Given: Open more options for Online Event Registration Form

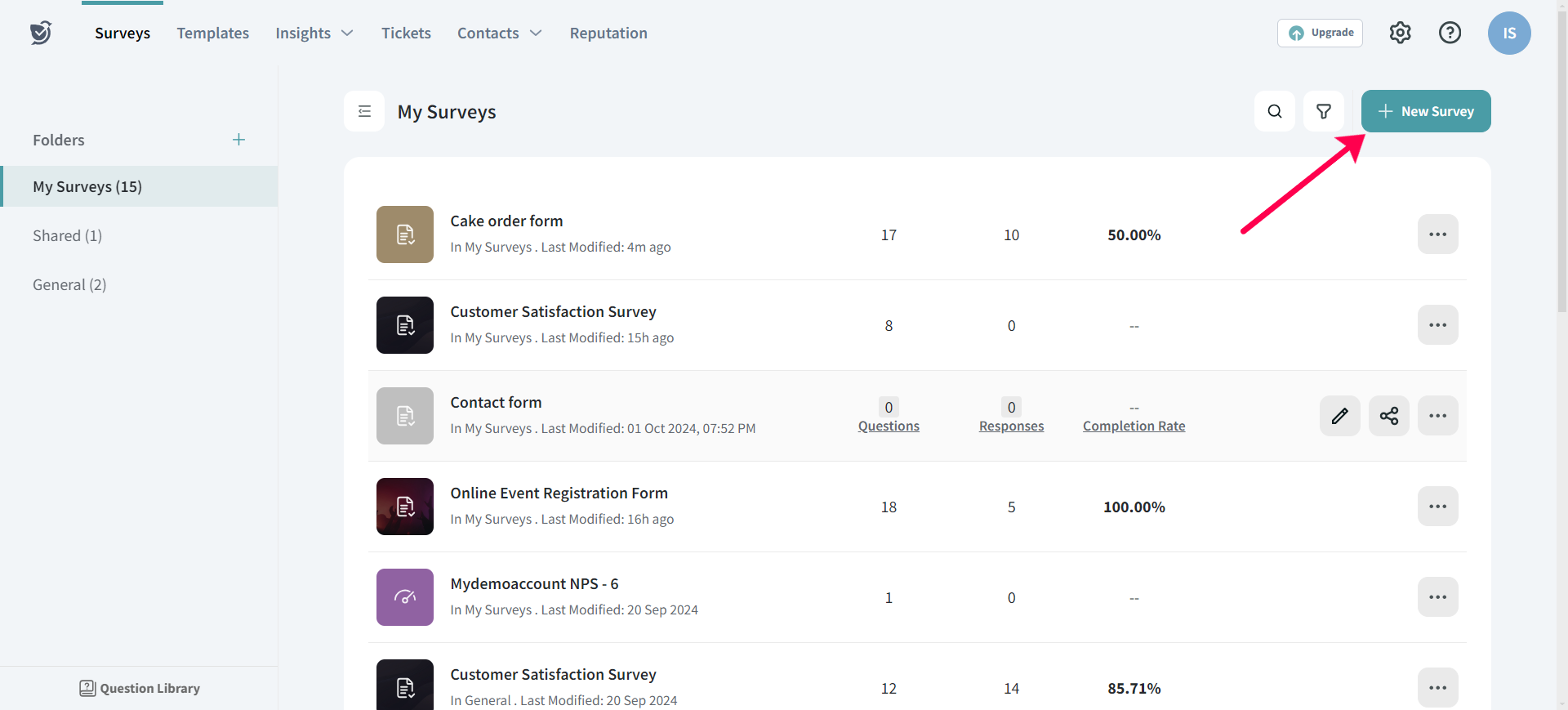Looking at the screenshot, I should (1437, 507).
